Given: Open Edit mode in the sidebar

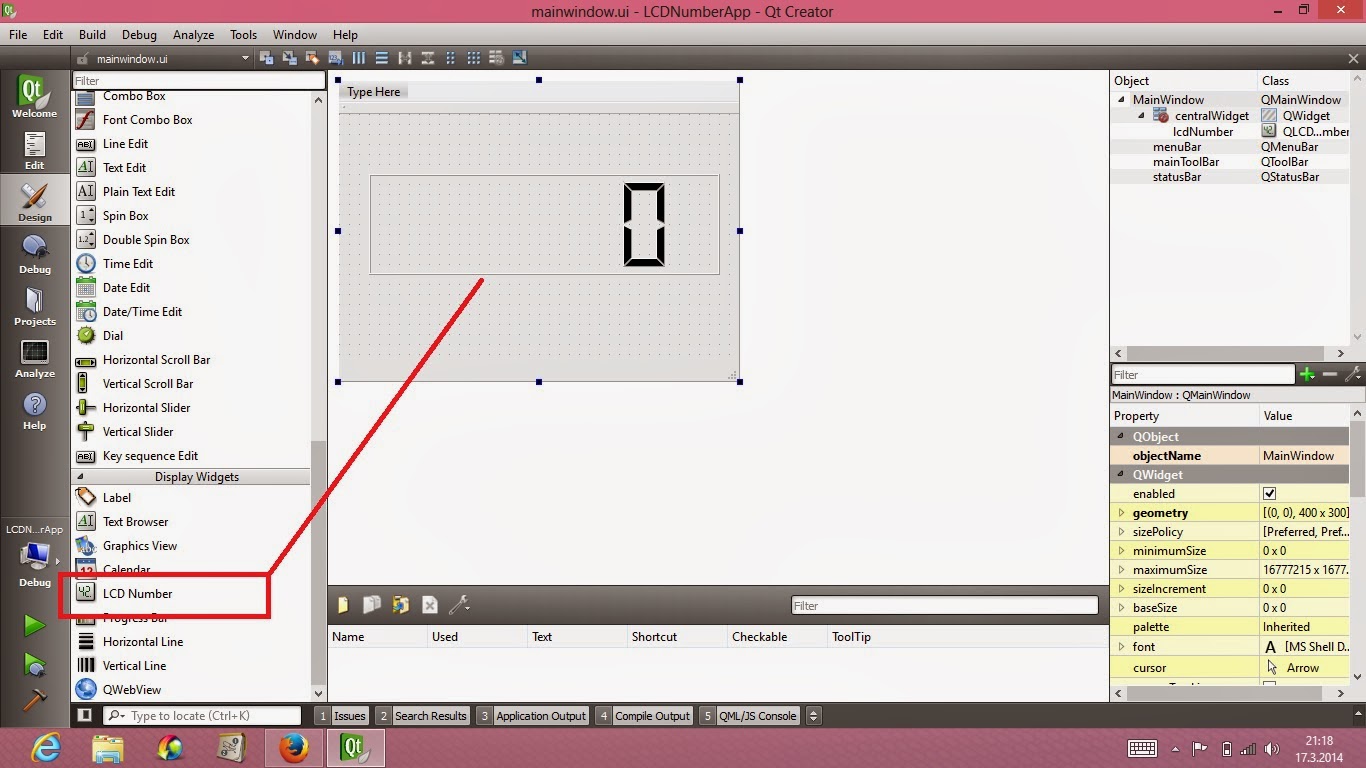Looking at the screenshot, I should (x=35, y=151).
